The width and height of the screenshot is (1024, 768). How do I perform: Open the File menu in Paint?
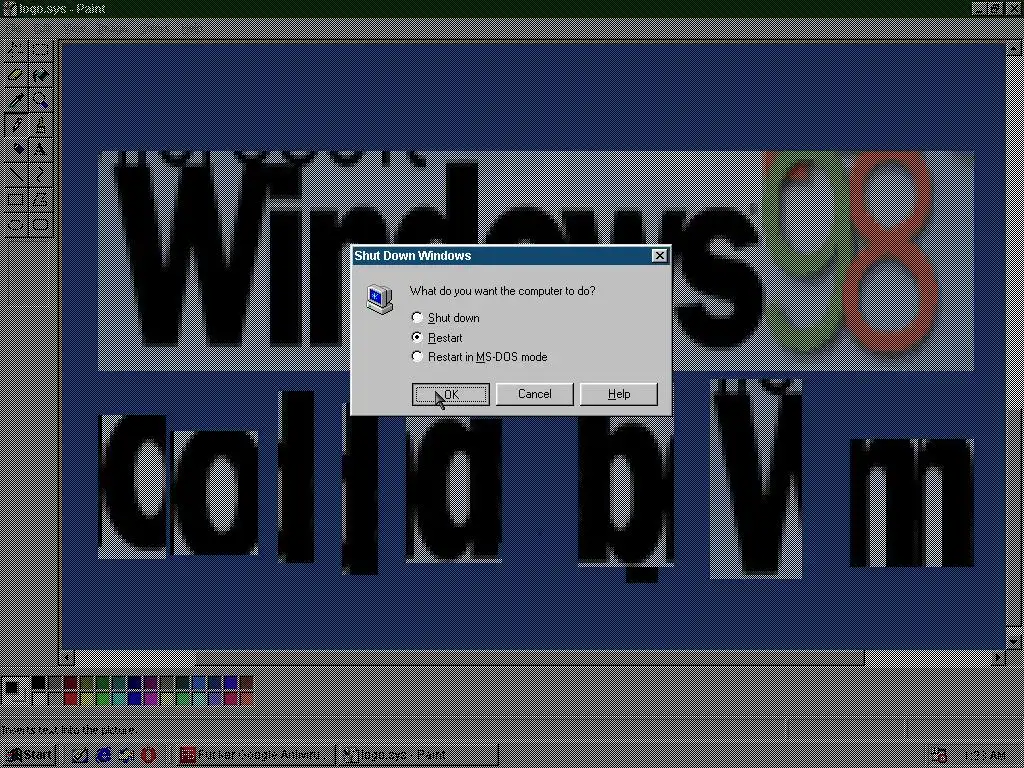coord(13,28)
